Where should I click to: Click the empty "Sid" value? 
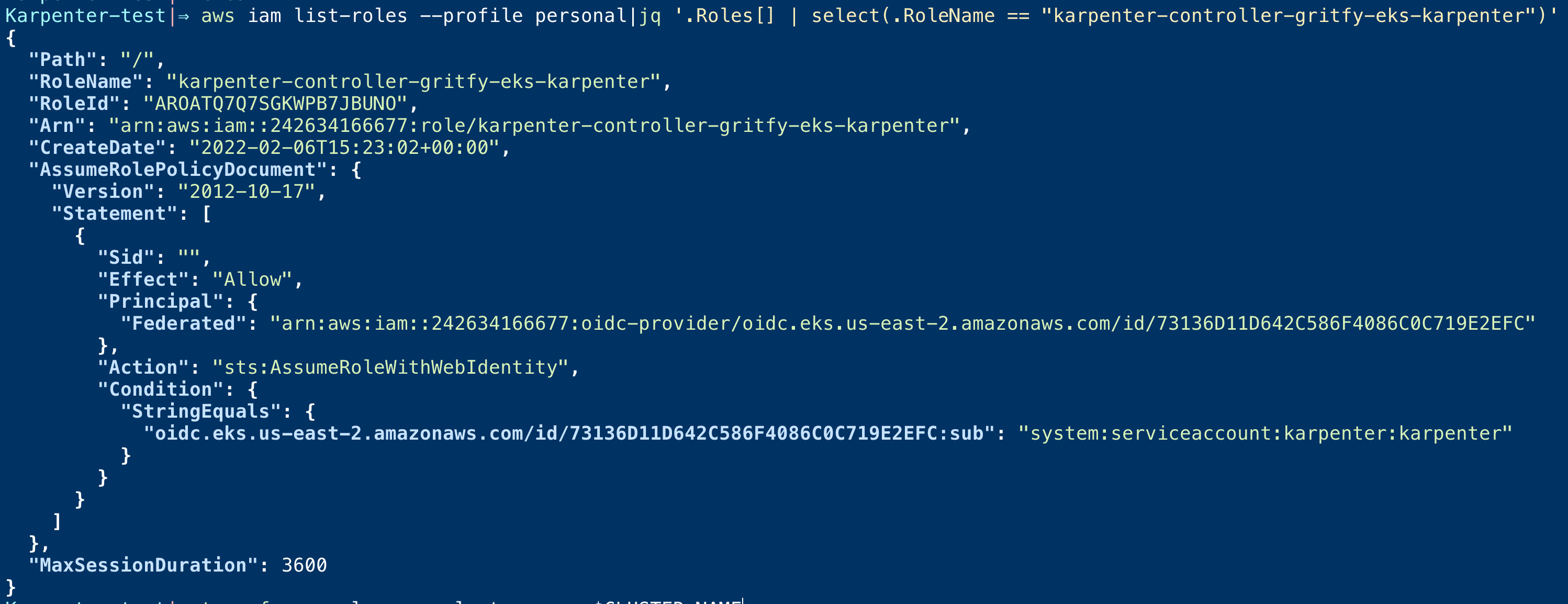[189, 258]
